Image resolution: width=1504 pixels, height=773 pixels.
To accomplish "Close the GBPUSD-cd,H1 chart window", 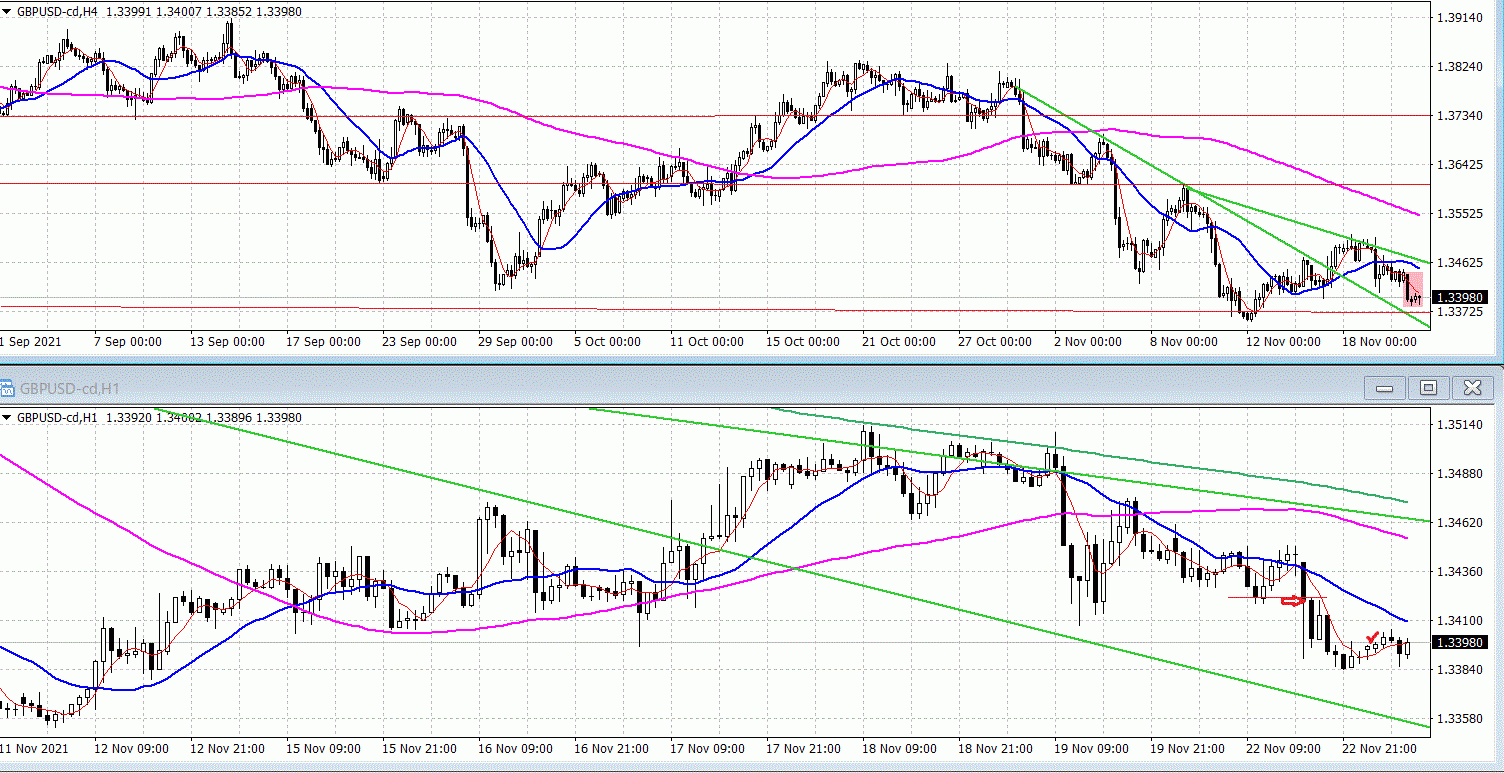I will pyautogui.click(x=1472, y=388).
